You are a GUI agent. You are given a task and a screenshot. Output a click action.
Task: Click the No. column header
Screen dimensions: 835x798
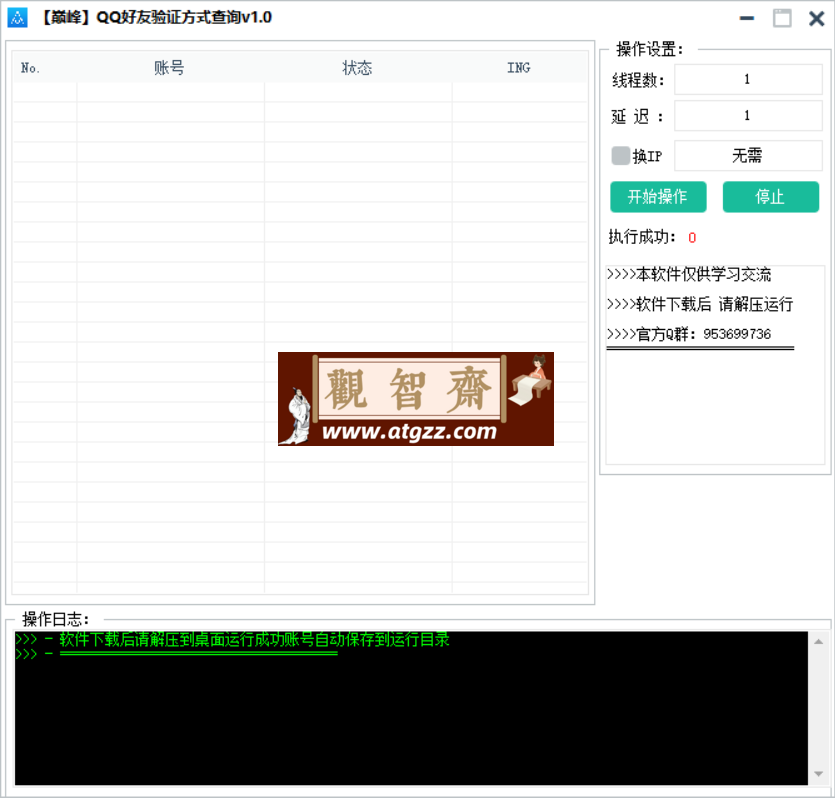[x=31, y=68]
